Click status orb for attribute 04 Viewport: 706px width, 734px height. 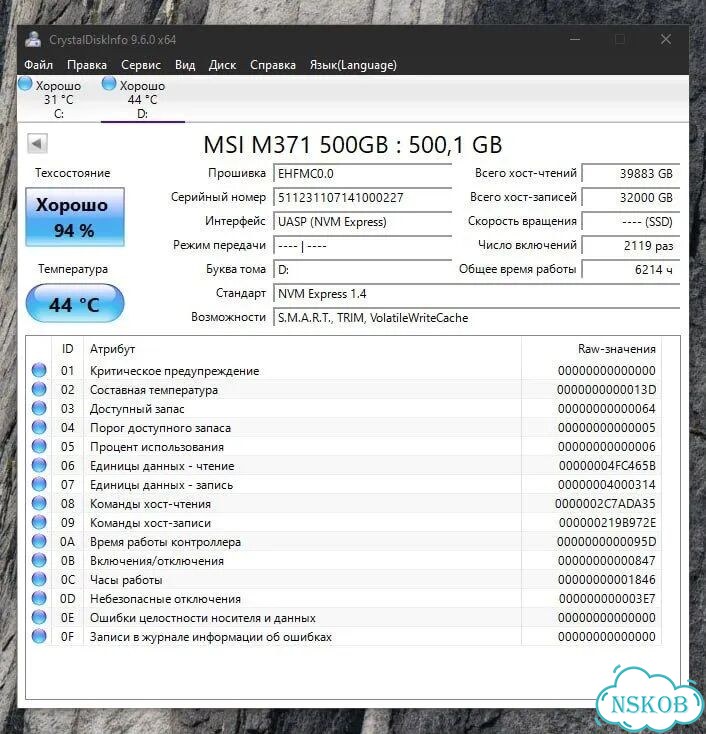(x=39, y=427)
